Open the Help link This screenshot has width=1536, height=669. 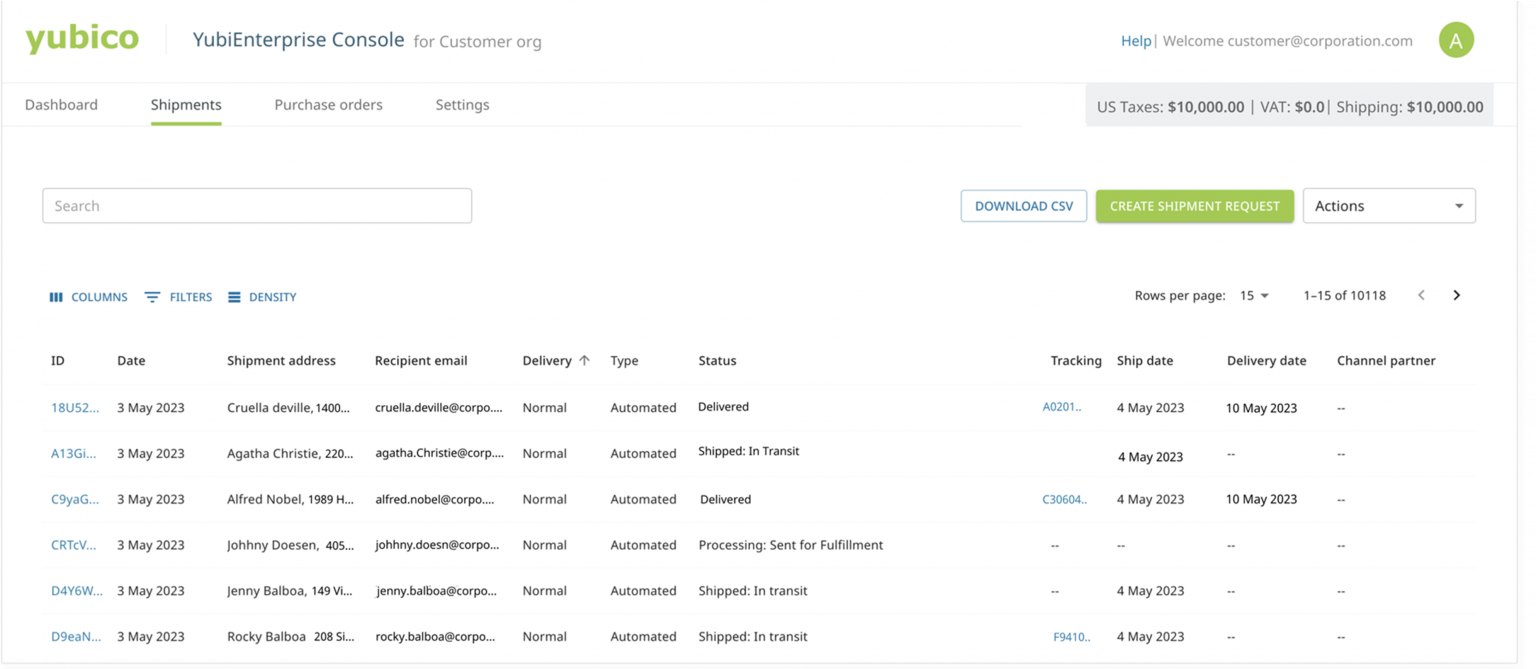pos(1136,41)
